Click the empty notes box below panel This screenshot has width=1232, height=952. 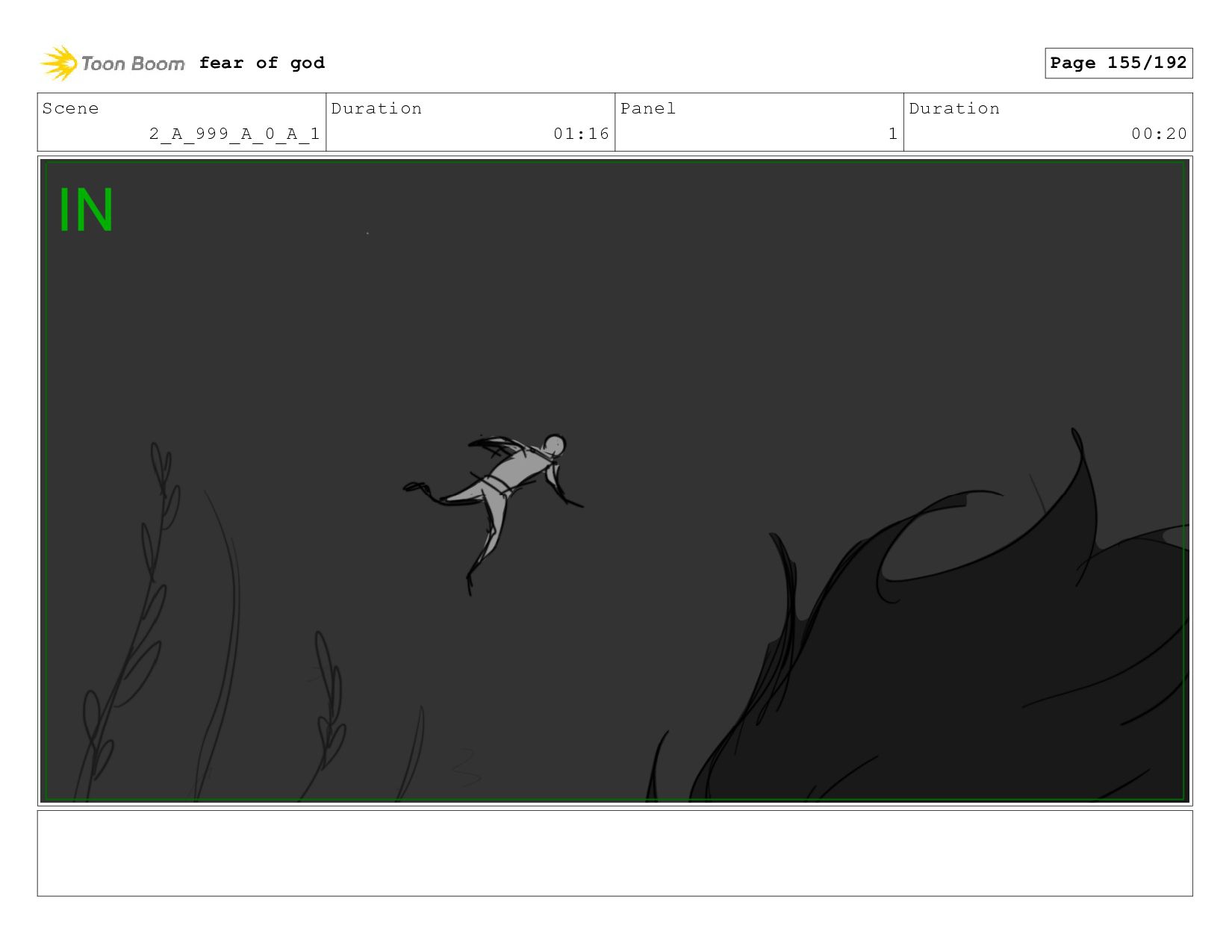point(615,853)
